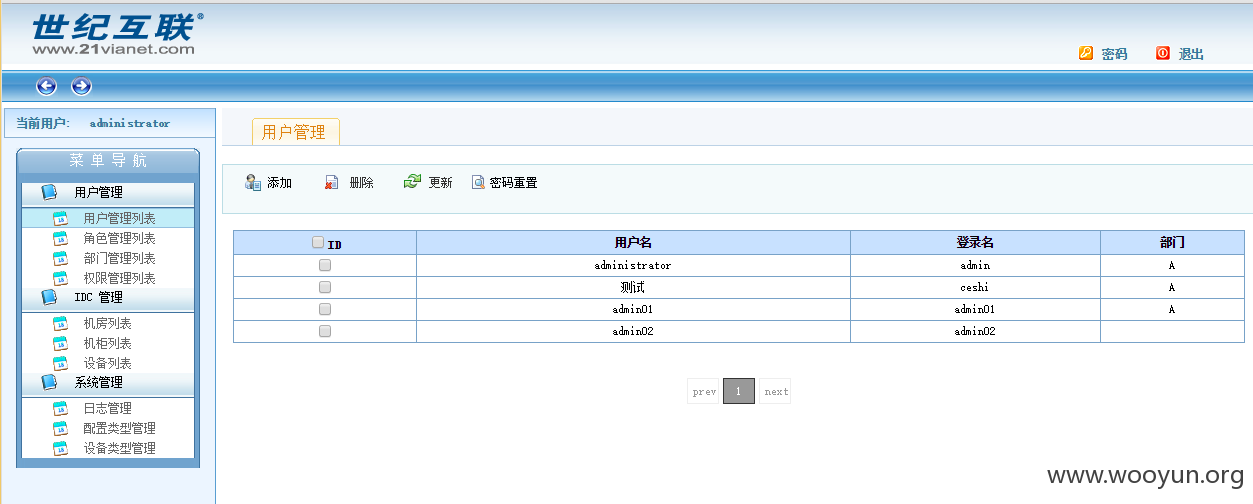Select the 用户管理 tab

[x=294, y=131]
